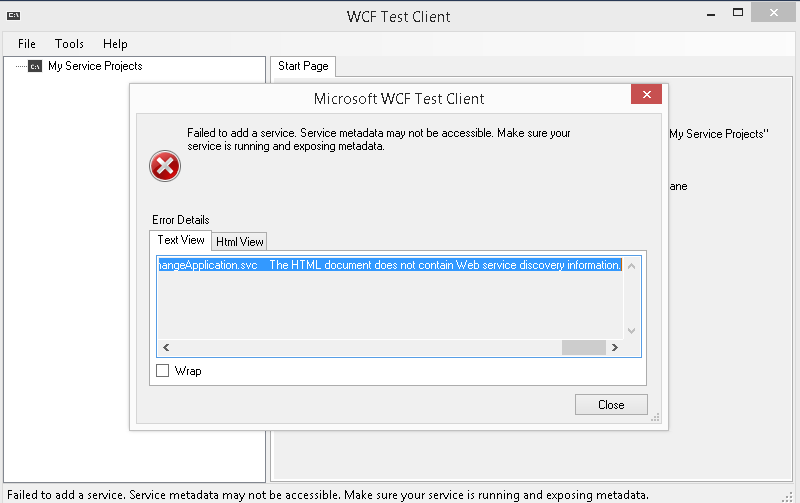Click the scroll down arrow in error text
Viewport: 800px width, 503px height.
[632, 331]
